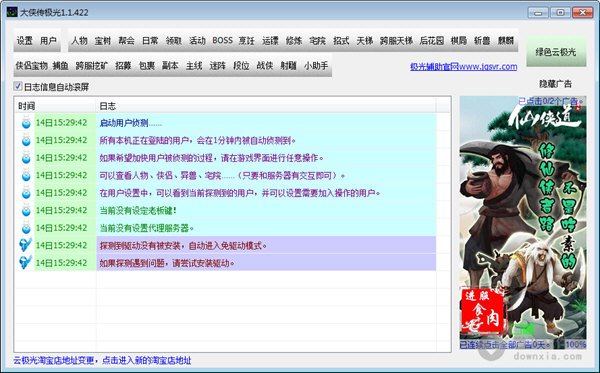Image resolution: width=600 pixels, height=373 pixels.
Task: Select the 迷阵 tab
Action: pos(218,66)
